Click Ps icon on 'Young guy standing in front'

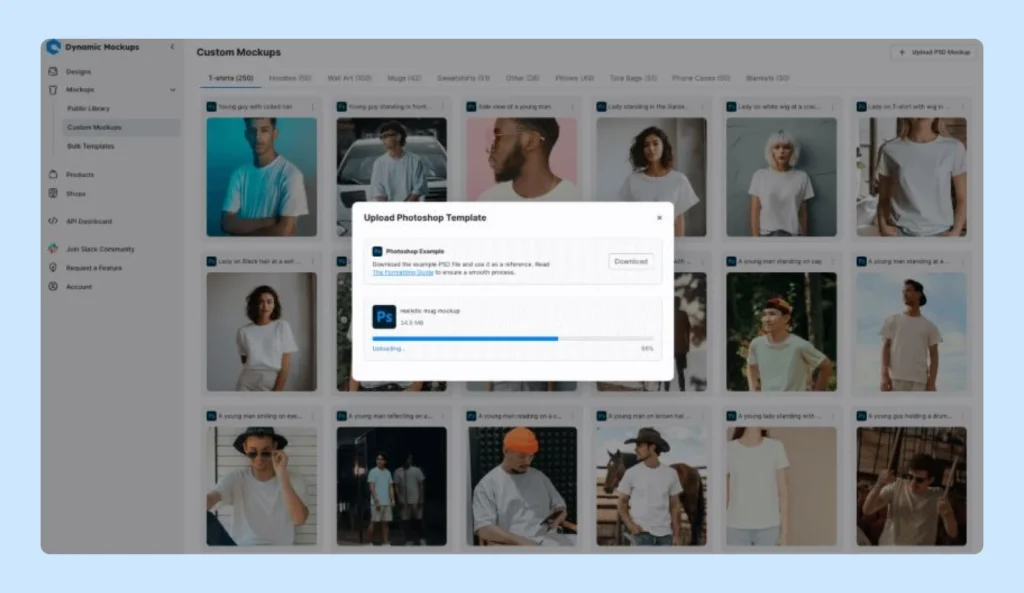tap(342, 106)
